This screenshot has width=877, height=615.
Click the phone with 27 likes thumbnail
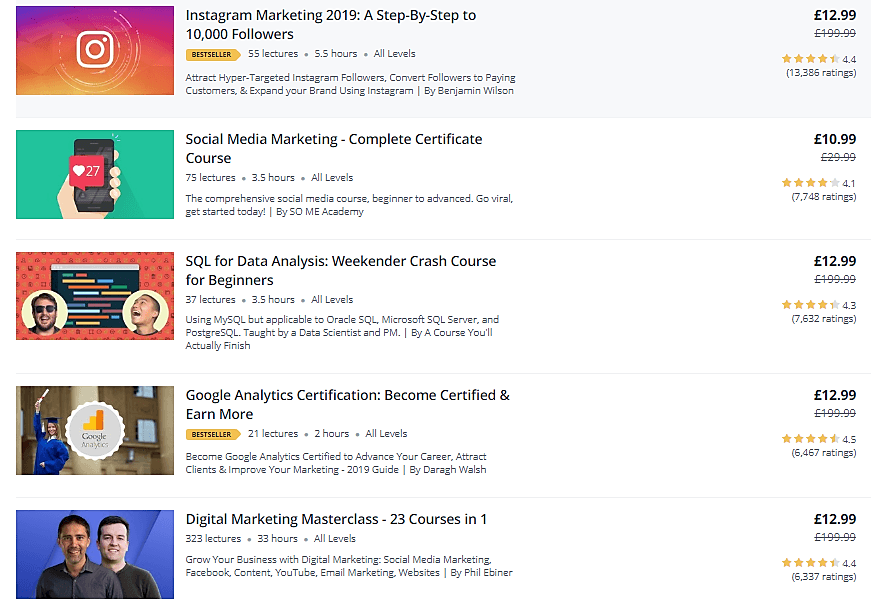pyautogui.click(x=95, y=174)
